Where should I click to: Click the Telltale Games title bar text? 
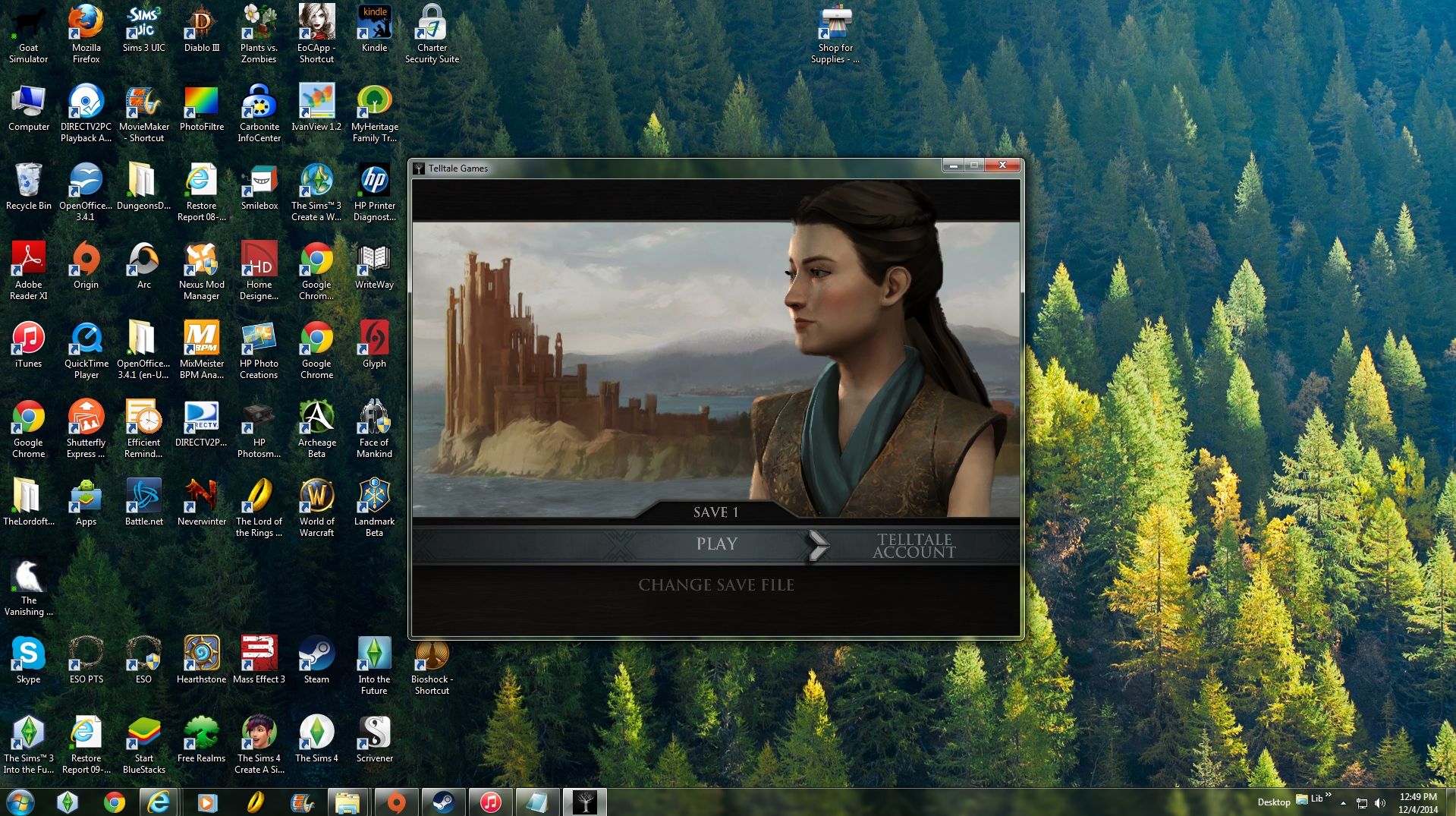(x=458, y=168)
